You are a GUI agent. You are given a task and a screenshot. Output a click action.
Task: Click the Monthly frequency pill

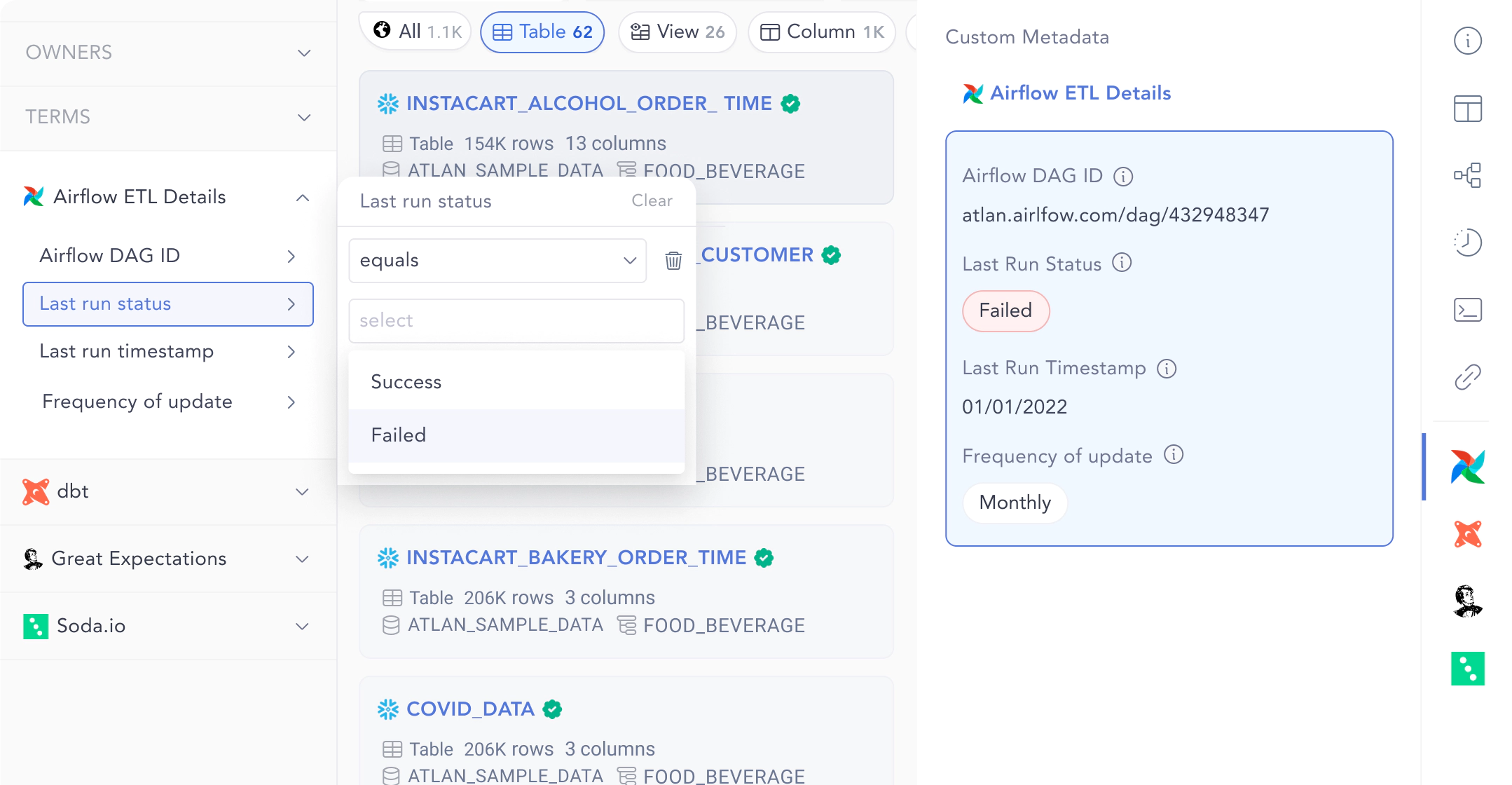(1015, 503)
